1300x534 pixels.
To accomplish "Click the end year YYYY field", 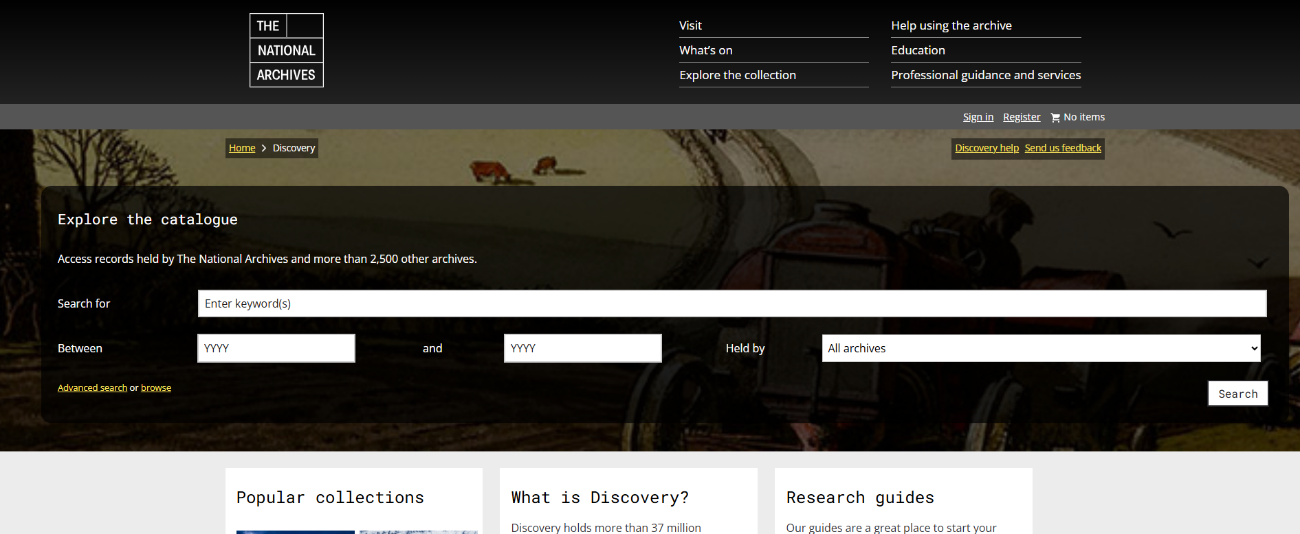I will (x=582, y=348).
